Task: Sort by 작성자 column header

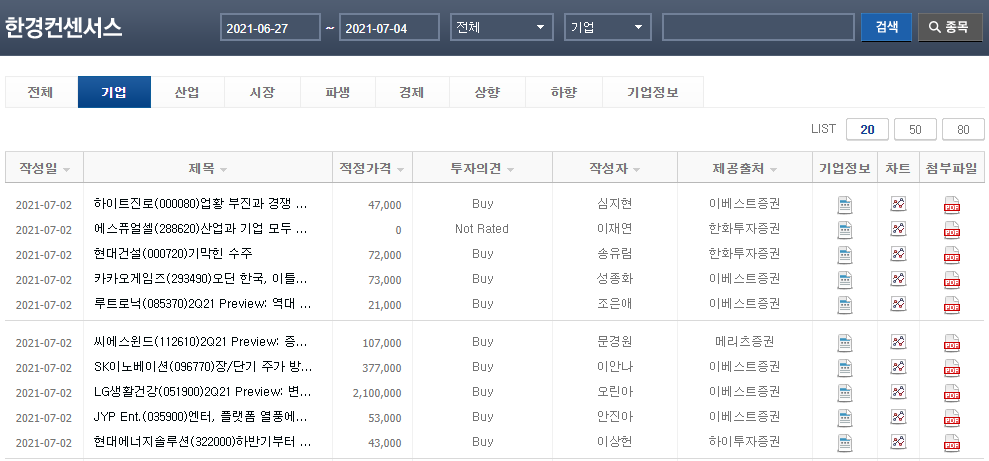Action: coord(615,168)
